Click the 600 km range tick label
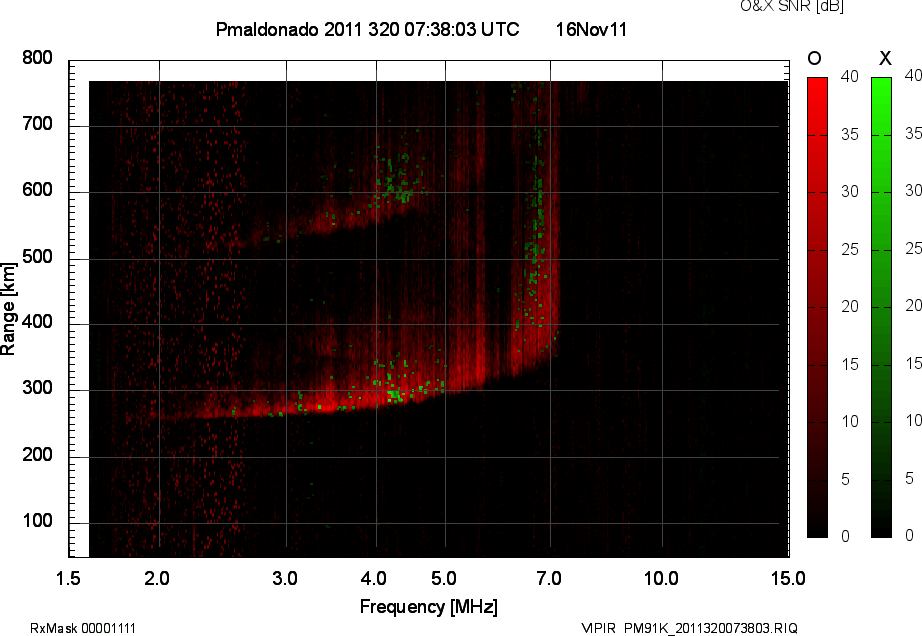Viewport: 922px width, 636px height. coord(37,190)
